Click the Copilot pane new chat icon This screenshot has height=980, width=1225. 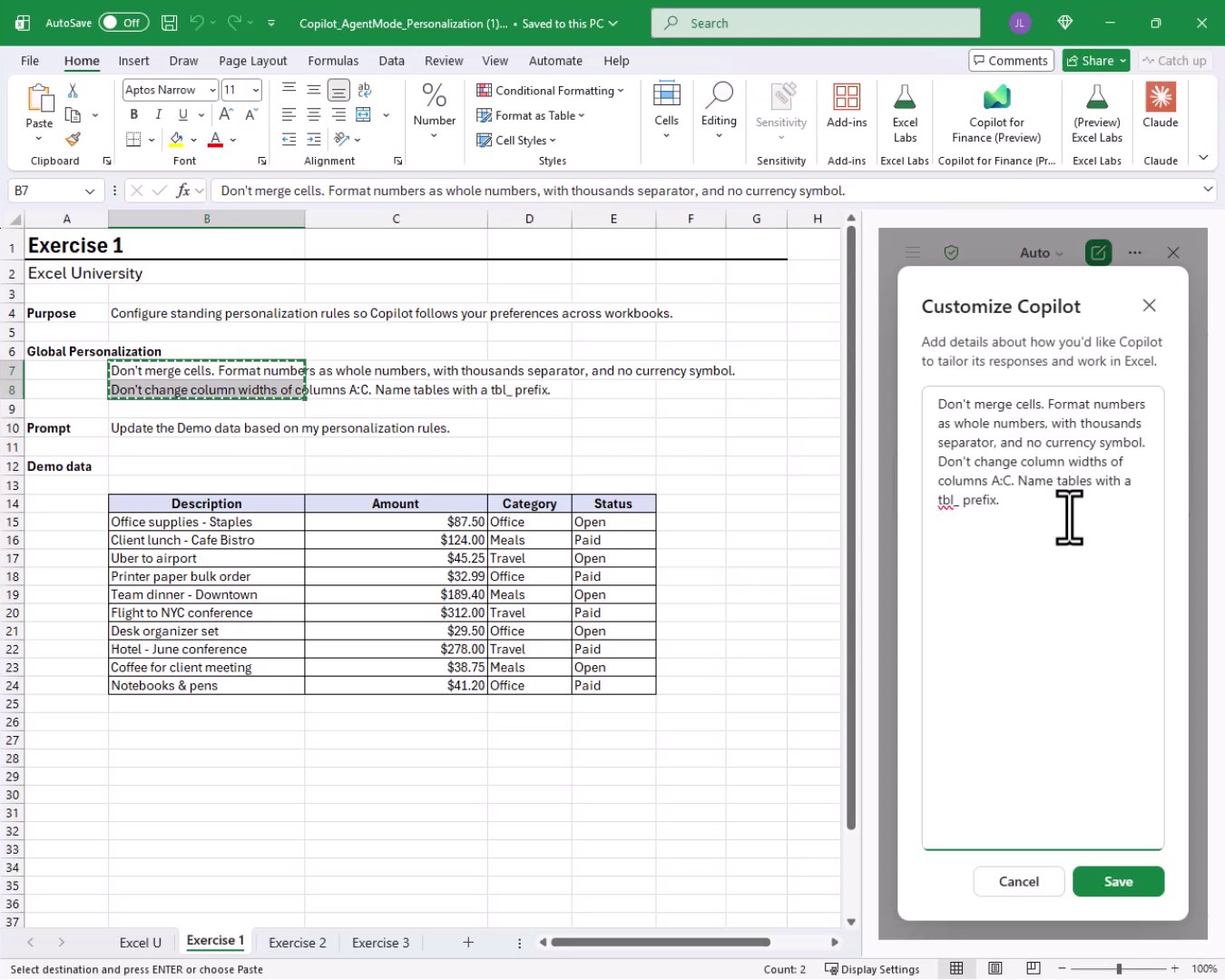(x=1098, y=253)
